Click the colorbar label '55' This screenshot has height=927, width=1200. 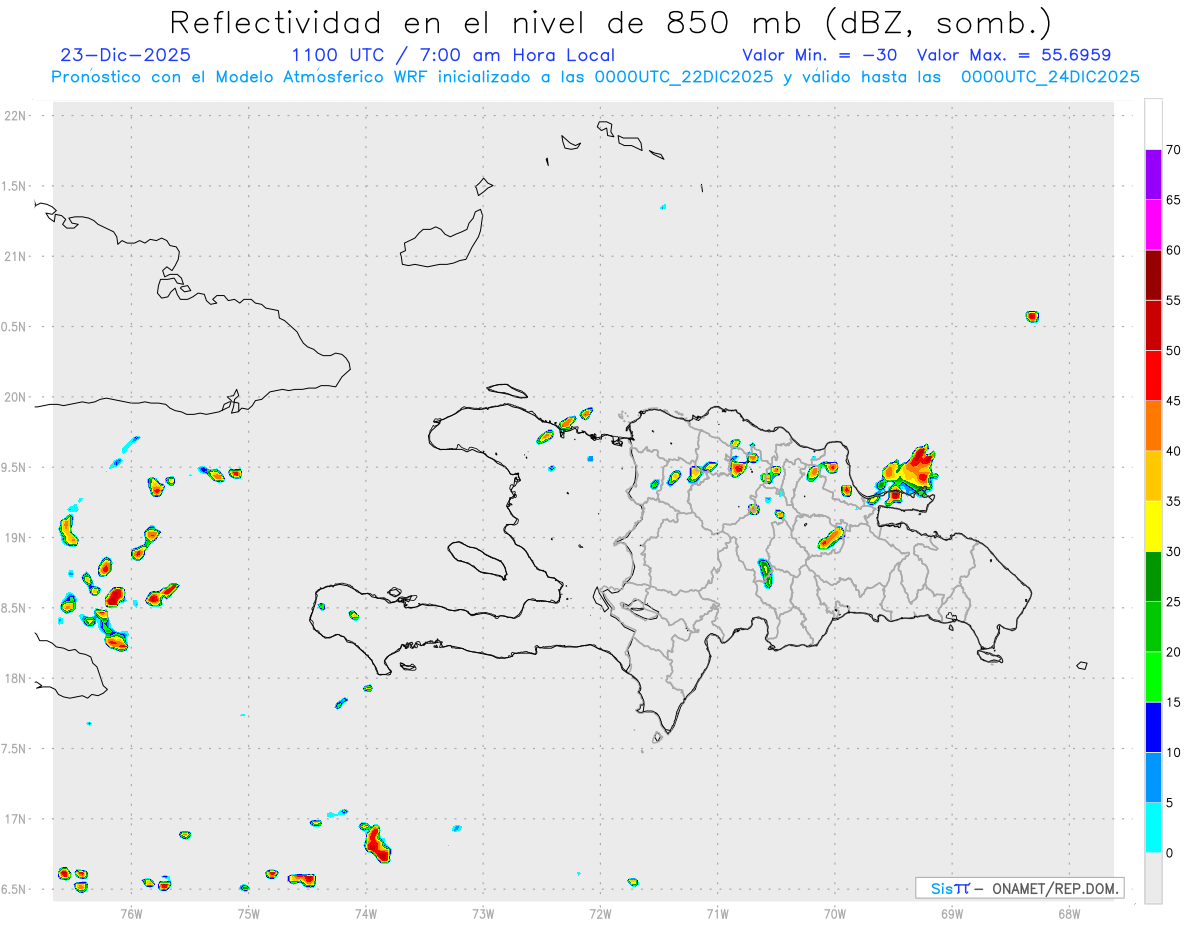pyautogui.click(x=1174, y=300)
